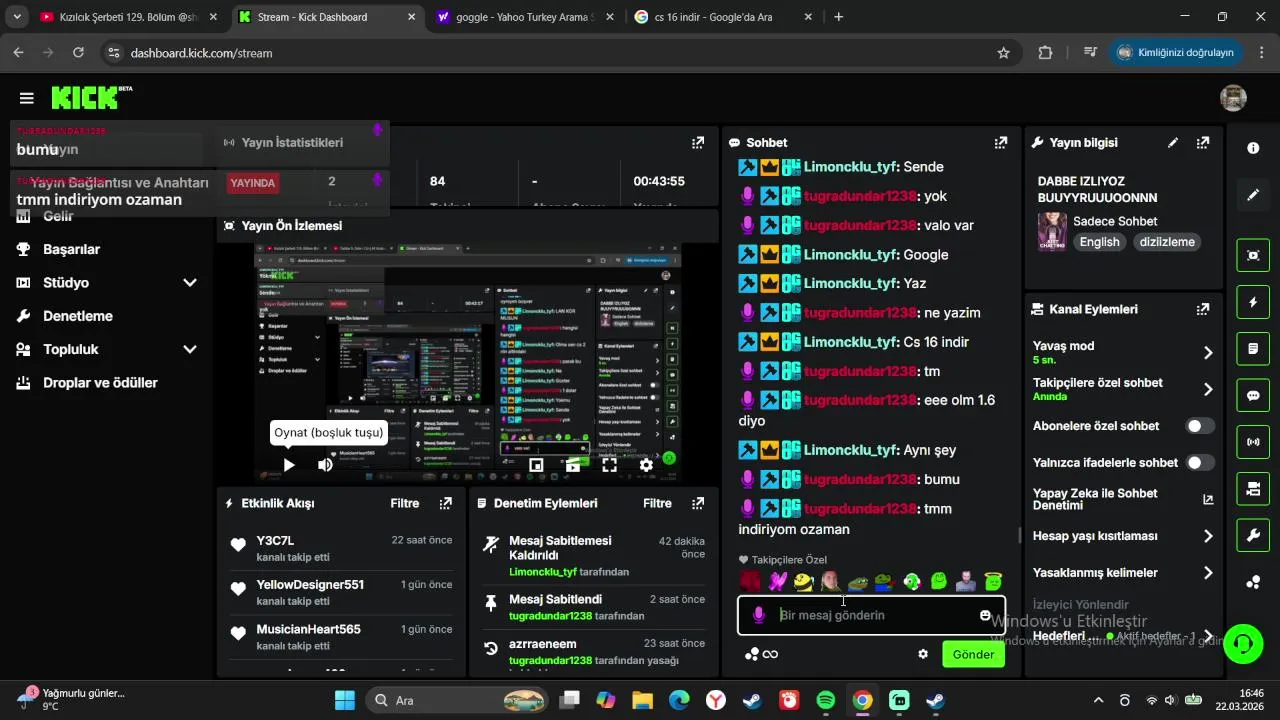
Task: Switch to goggle Yahoo Turkey tab
Action: (526, 17)
